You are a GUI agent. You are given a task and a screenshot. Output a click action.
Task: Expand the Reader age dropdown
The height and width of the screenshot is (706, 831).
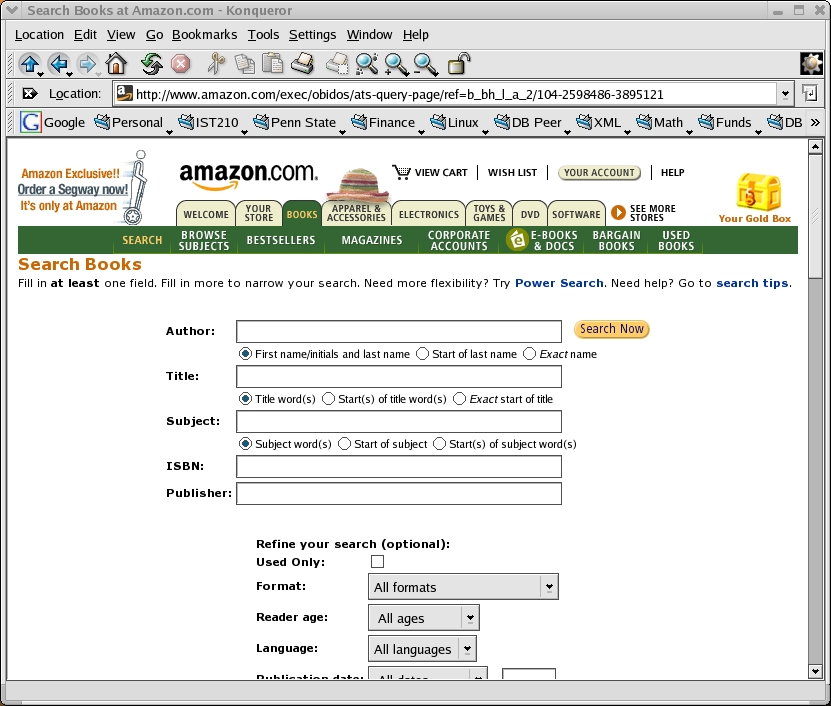tap(423, 618)
